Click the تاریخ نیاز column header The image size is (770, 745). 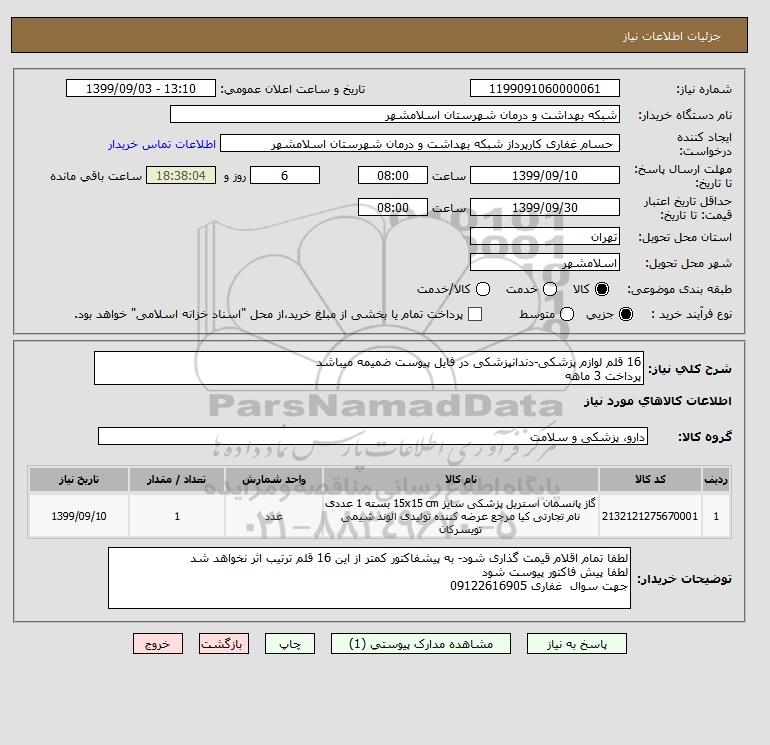click(79, 479)
